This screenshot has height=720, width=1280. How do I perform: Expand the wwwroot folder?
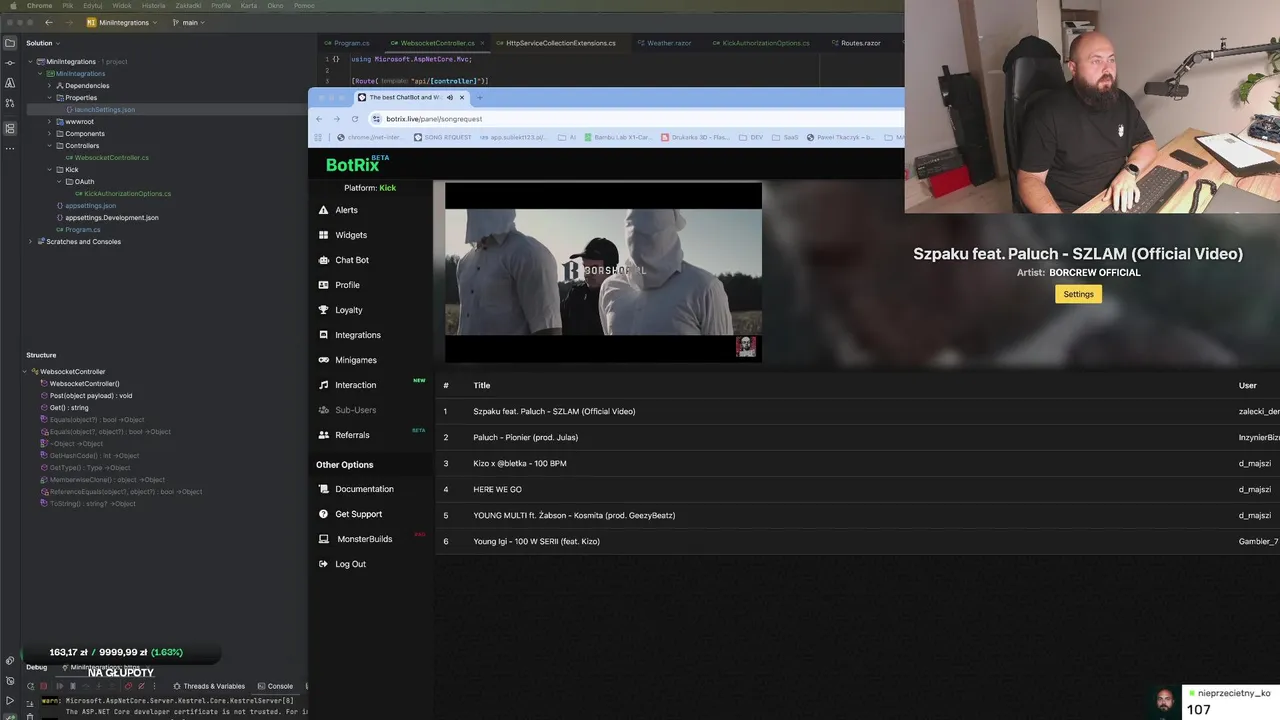click(x=48, y=122)
